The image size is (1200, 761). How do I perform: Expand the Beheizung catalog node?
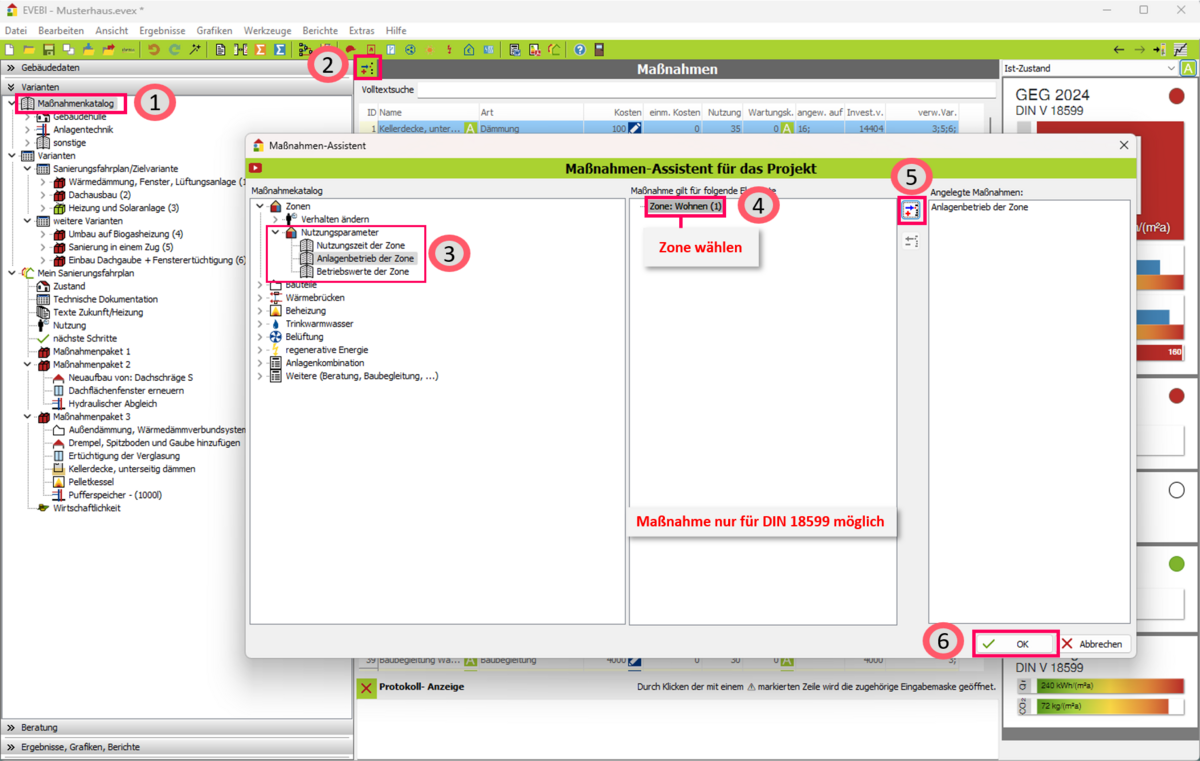coord(260,311)
